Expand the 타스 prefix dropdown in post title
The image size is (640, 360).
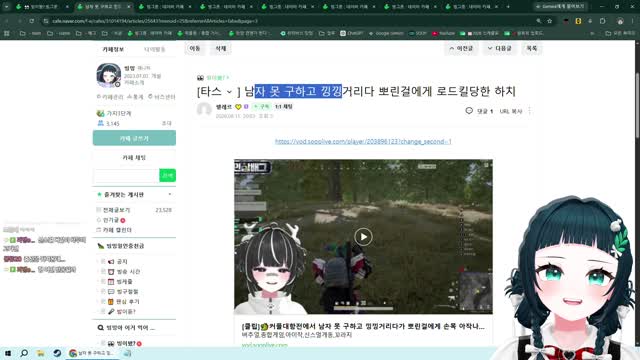point(229,92)
